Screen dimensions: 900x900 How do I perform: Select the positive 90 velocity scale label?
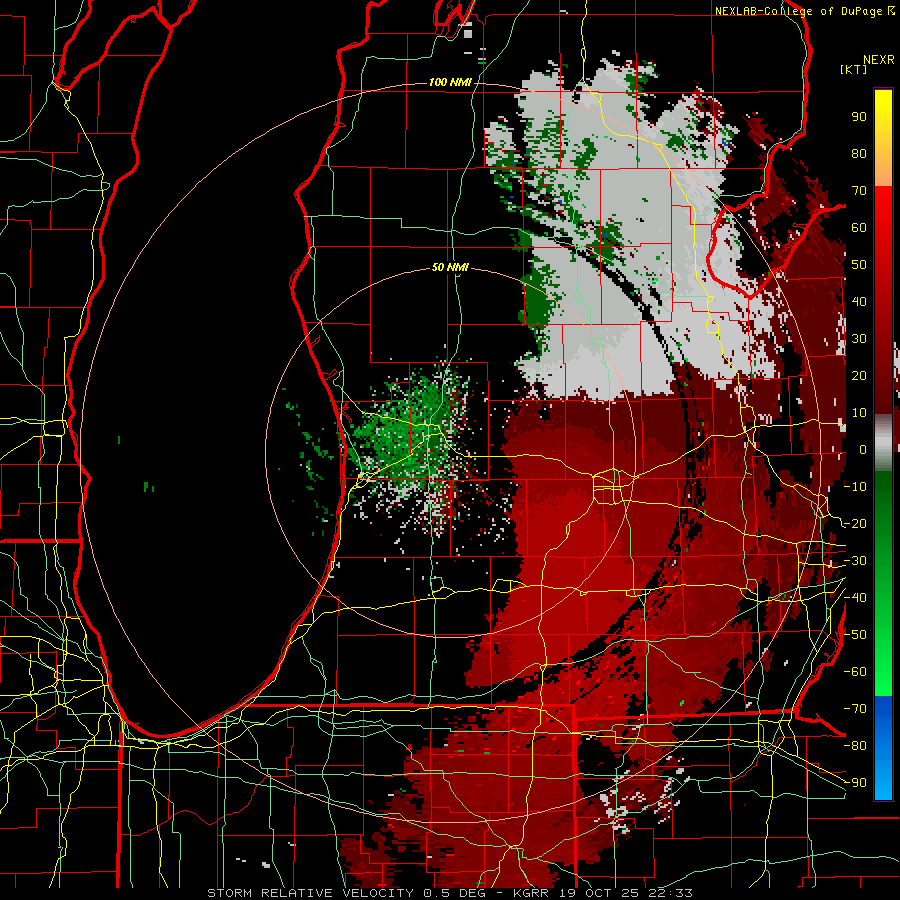tap(859, 117)
